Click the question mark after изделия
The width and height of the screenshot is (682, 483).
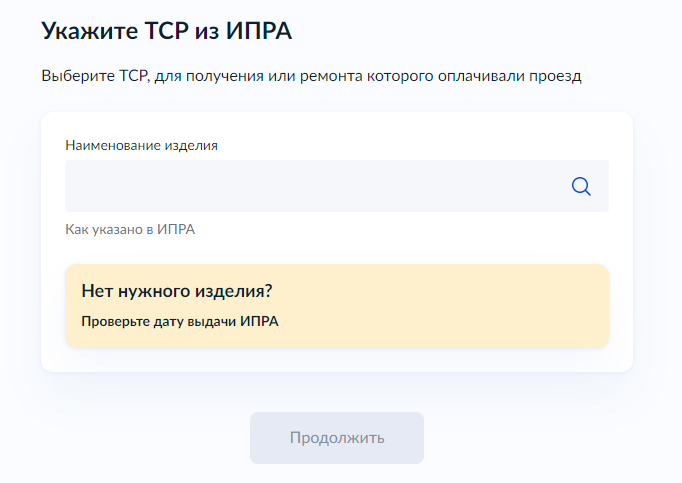click(x=268, y=290)
